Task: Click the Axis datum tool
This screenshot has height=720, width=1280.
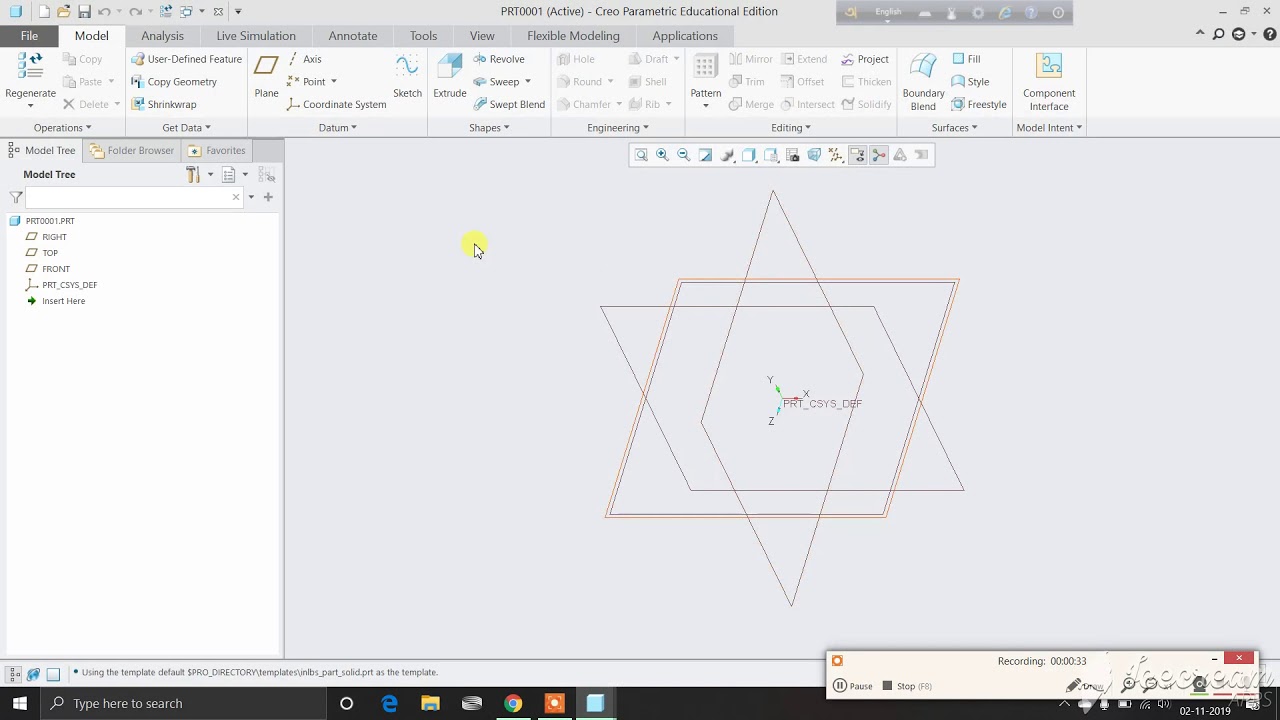Action: (x=304, y=59)
